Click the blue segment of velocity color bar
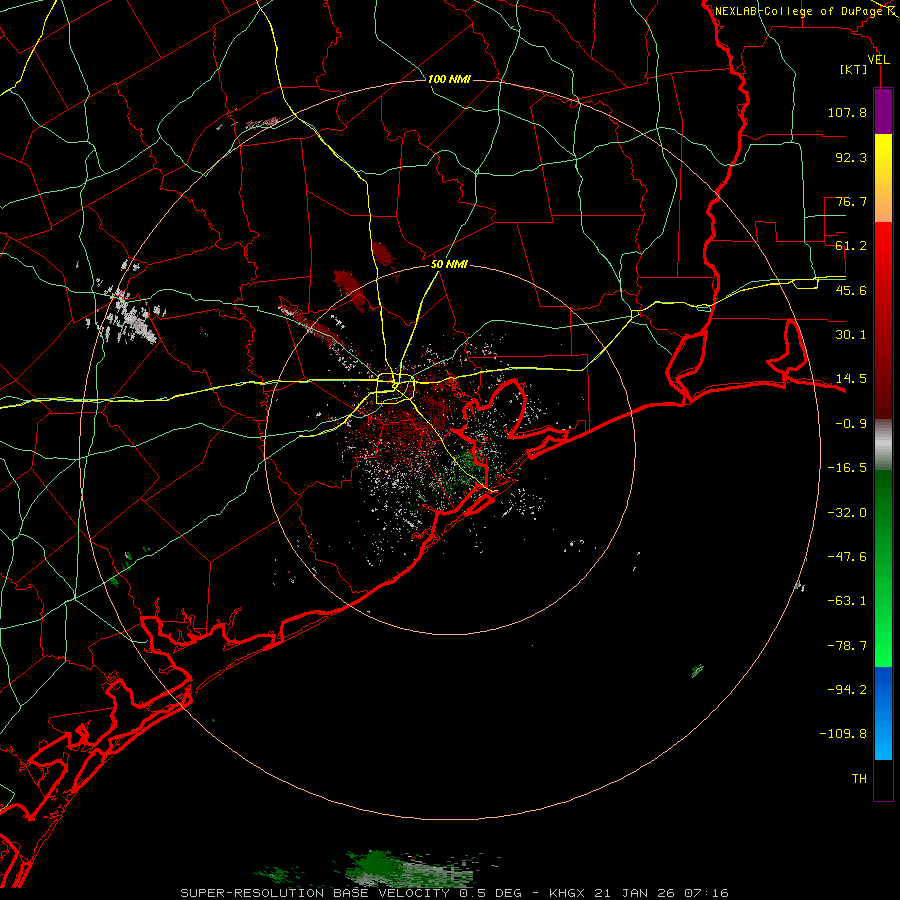Viewport: 900px width, 900px height. 883,713
